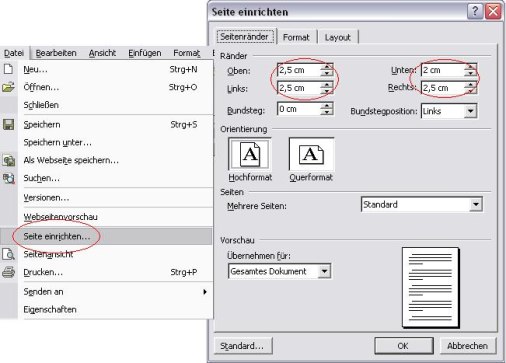Decrease the Oben margin with the down arrow
The width and height of the screenshot is (506, 363).
point(327,73)
